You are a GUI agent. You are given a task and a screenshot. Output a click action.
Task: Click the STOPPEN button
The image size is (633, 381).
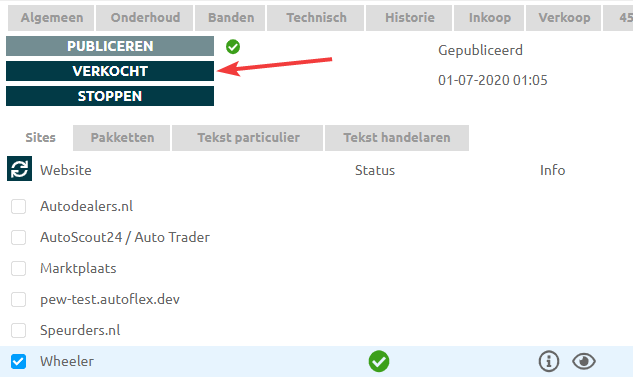pyautogui.click(x=110, y=96)
